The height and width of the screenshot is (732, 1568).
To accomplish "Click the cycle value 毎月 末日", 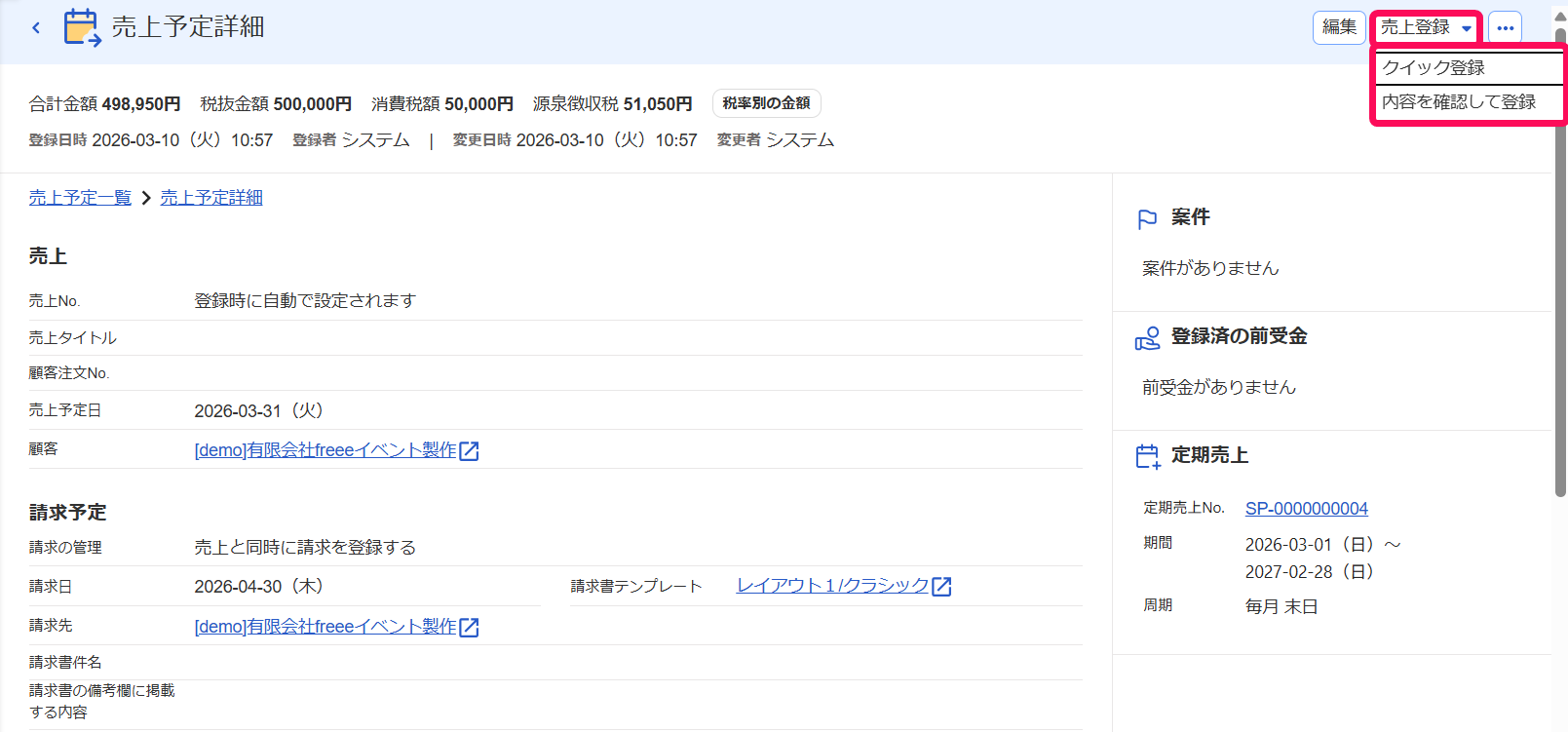I will click(x=1281, y=606).
